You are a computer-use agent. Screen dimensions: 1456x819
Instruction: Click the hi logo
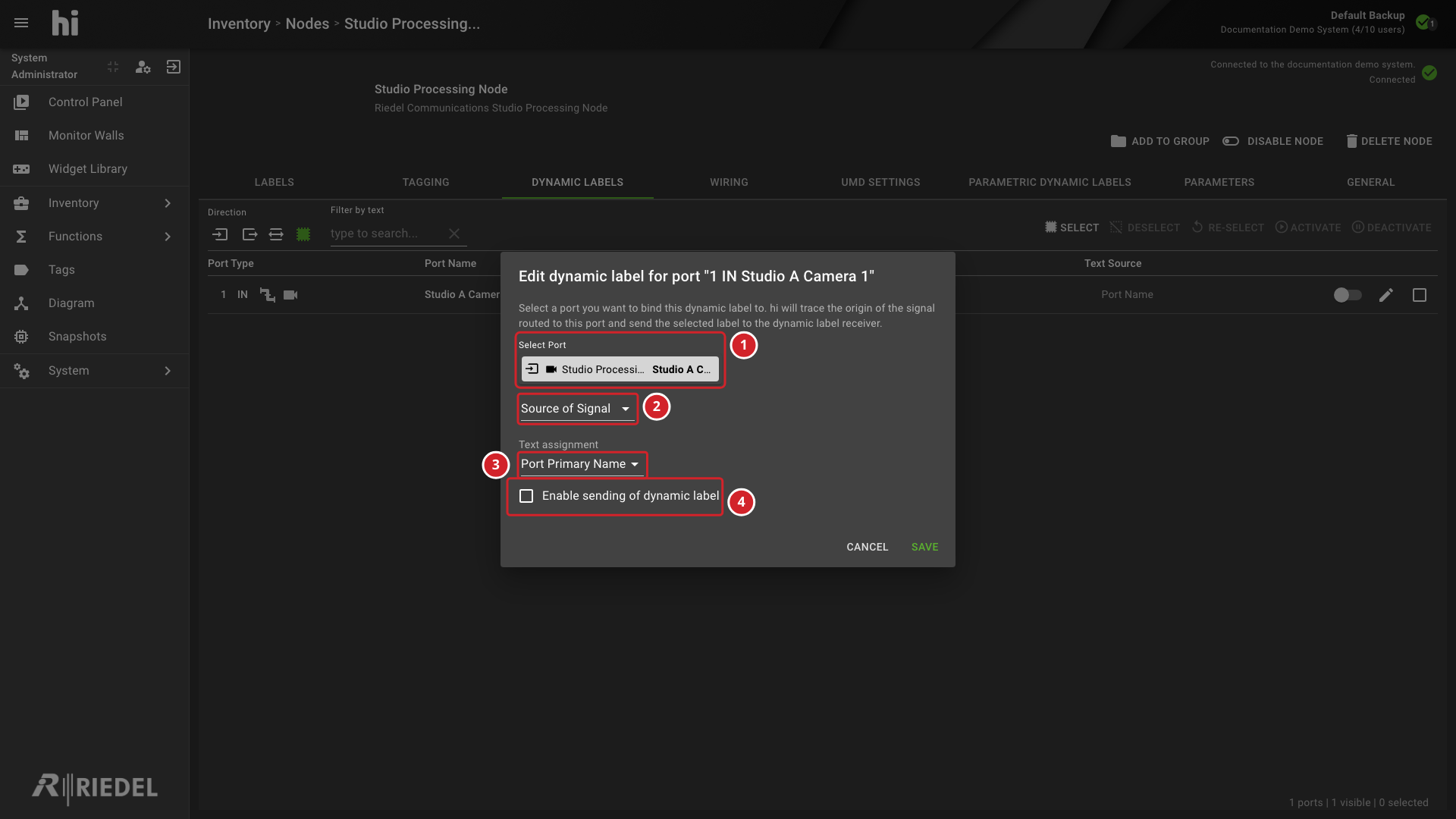pyautogui.click(x=65, y=24)
